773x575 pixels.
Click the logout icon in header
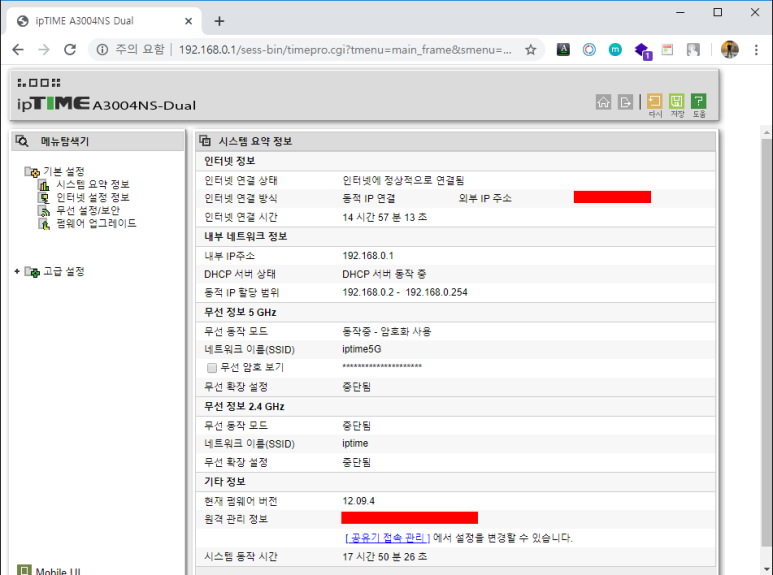pos(625,102)
